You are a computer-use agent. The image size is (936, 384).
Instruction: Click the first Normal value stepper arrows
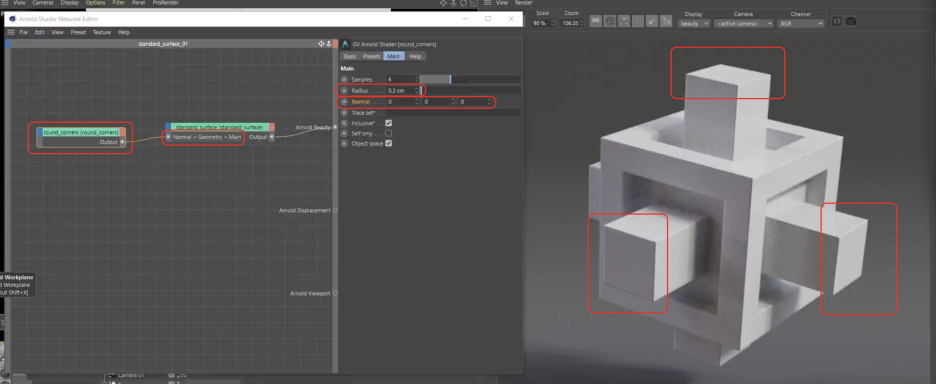click(417, 102)
